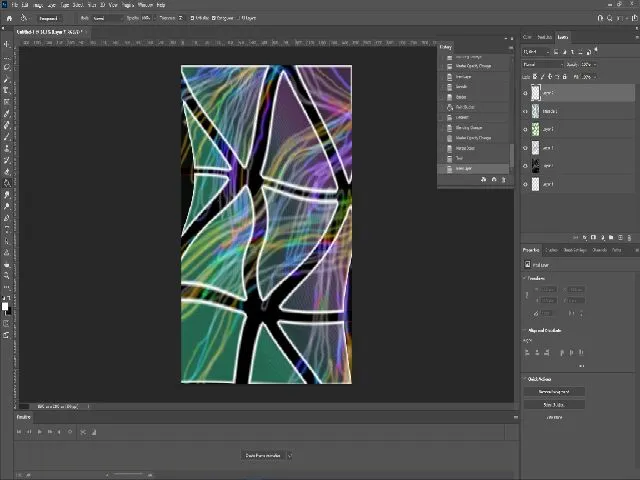Click the History panel scrollbar
This screenshot has height=480, width=640.
click(511, 154)
